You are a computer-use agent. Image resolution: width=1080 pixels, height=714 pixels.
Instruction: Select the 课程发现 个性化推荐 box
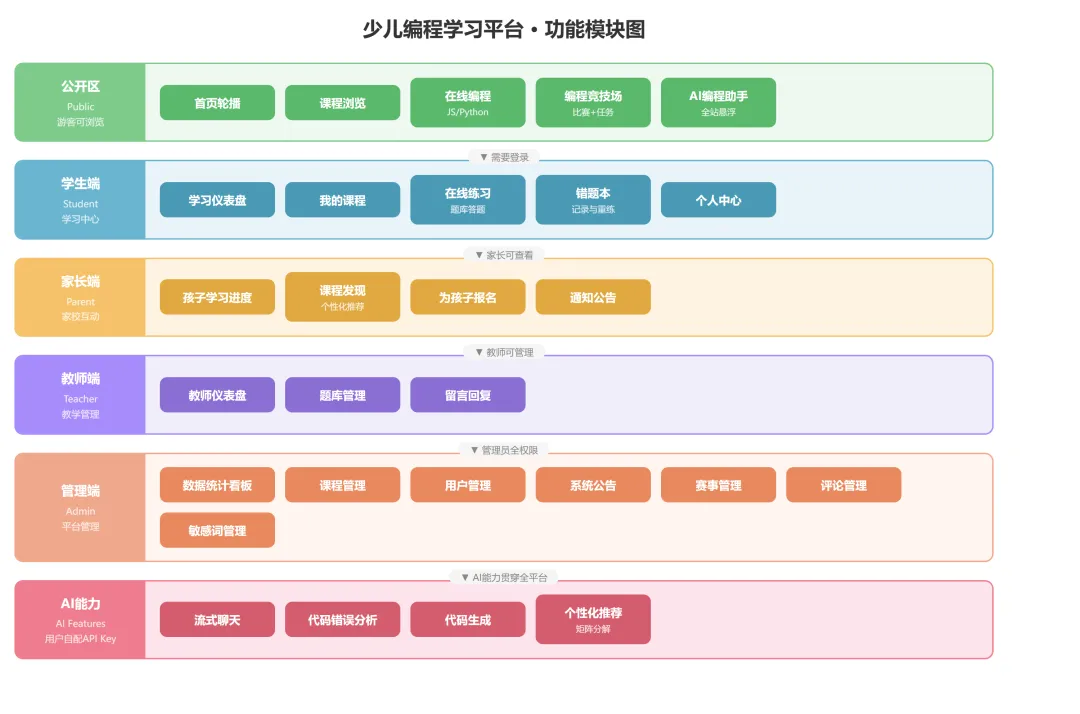[x=342, y=297]
